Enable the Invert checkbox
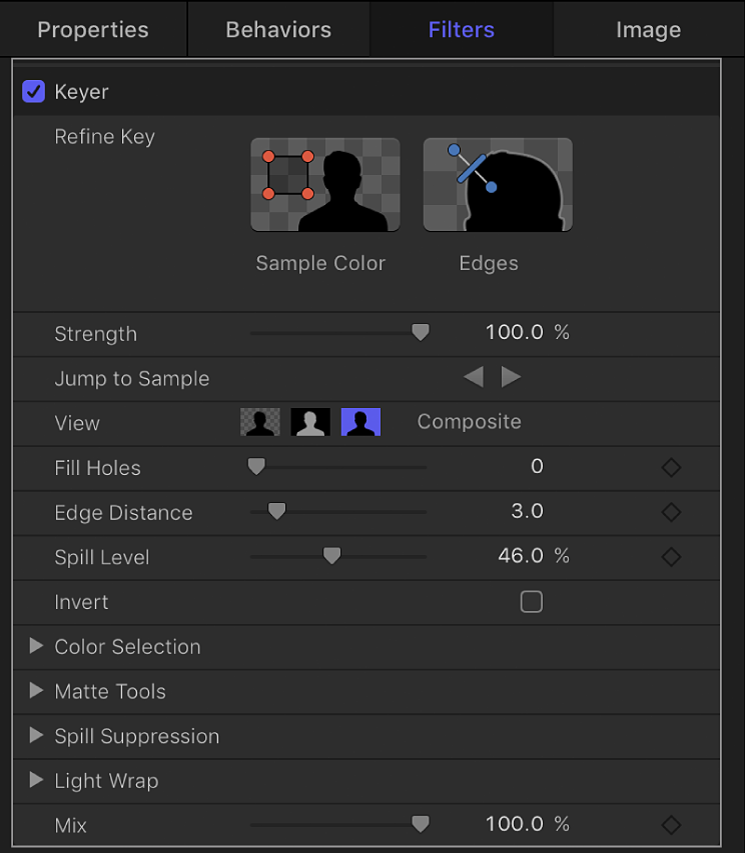The height and width of the screenshot is (854, 745). [x=531, y=602]
